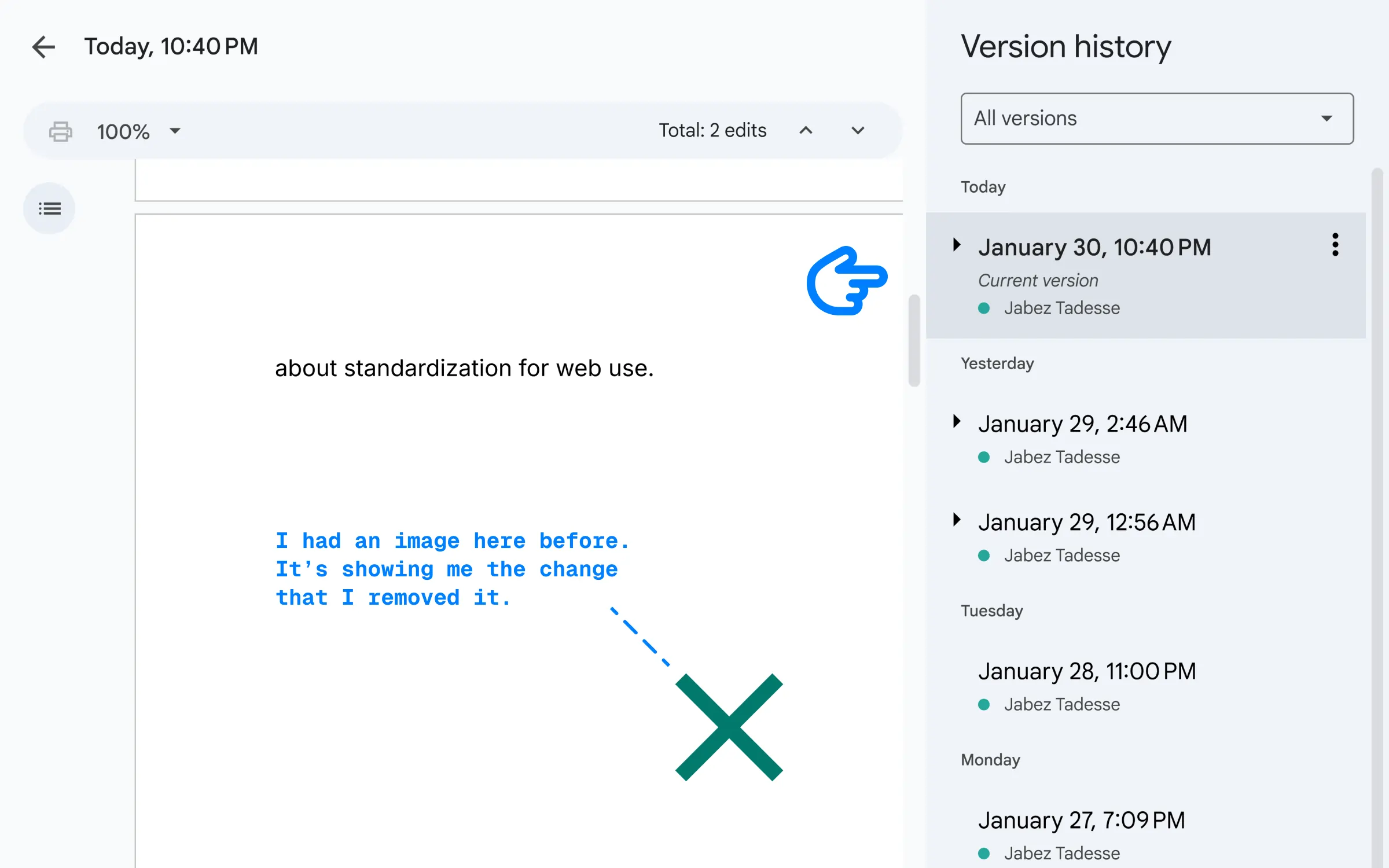Screen dimensions: 1389x868
Task: Jump to next edit with down chevron
Action: [x=858, y=131]
